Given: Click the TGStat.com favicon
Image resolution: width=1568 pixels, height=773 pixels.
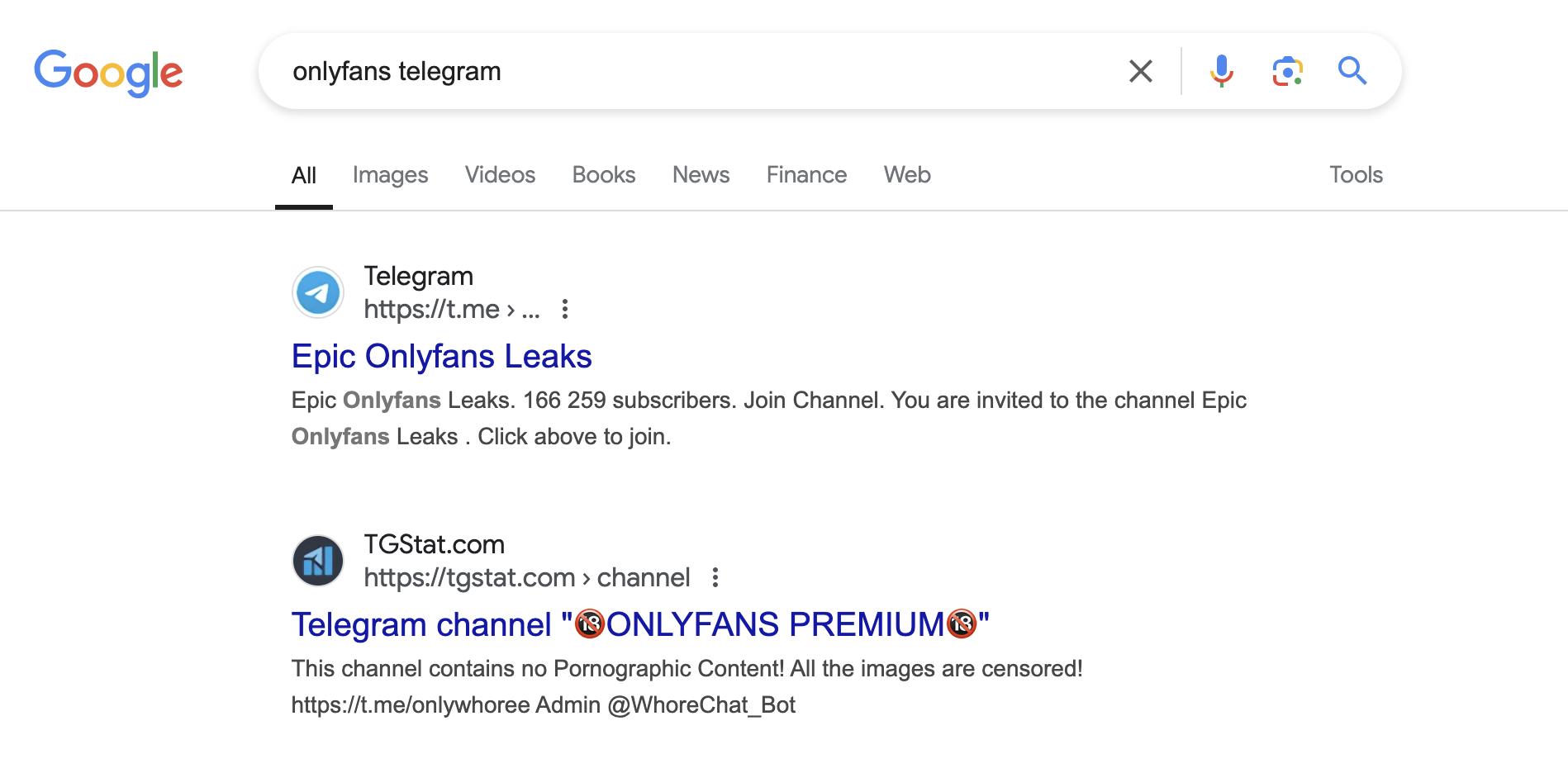Looking at the screenshot, I should click(317, 561).
